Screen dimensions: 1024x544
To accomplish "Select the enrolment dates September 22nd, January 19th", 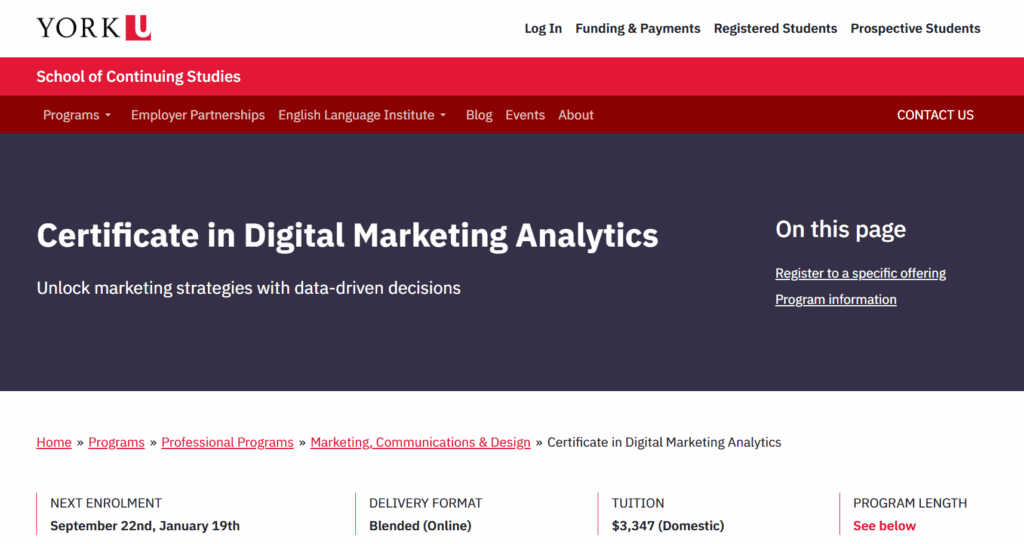I will (145, 526).
